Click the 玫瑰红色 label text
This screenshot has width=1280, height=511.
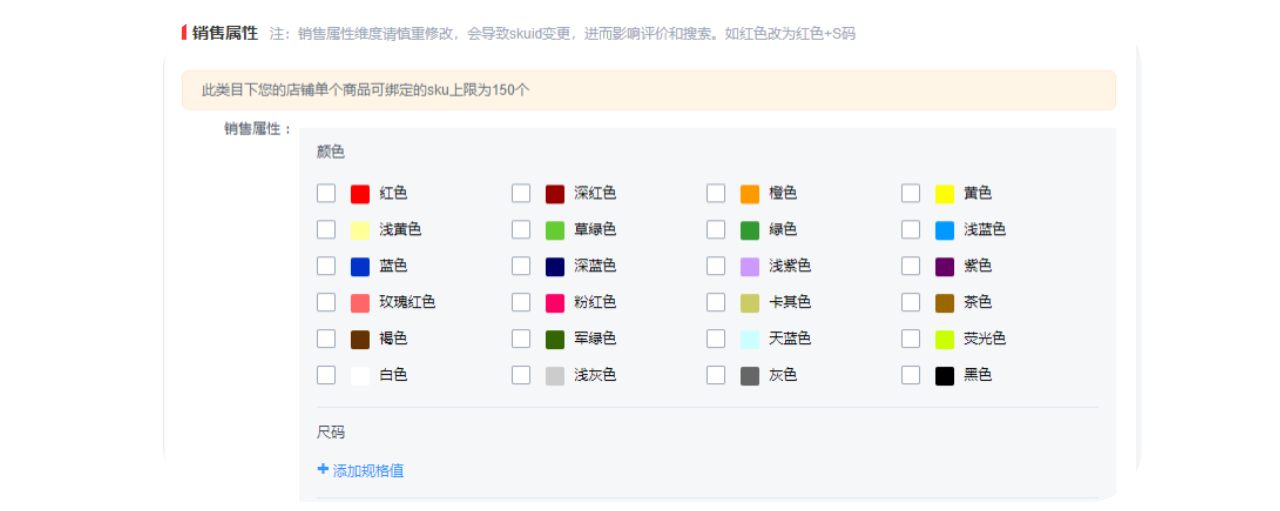coord(407,302)
